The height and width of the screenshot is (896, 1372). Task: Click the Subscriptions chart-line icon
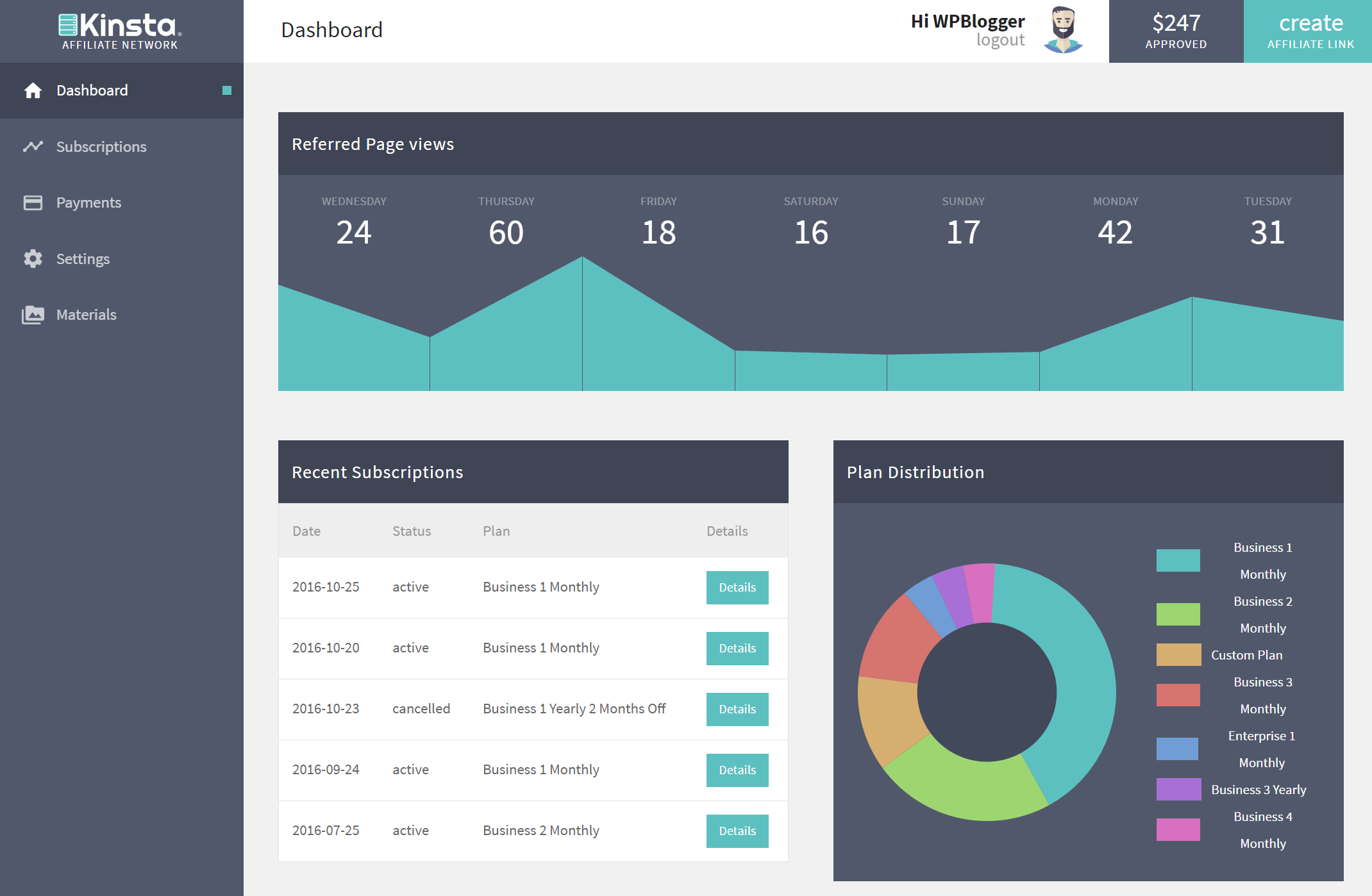pos(33,147)
